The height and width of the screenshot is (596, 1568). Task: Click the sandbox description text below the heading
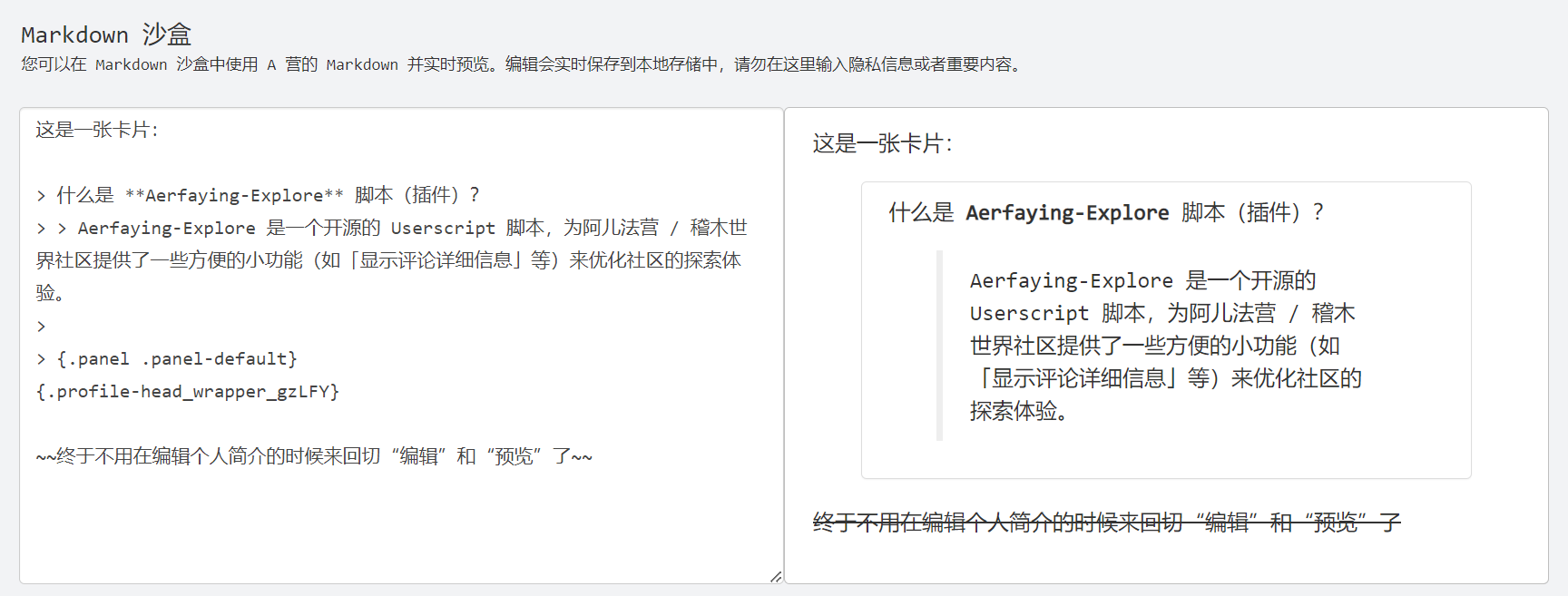point(522,64)
